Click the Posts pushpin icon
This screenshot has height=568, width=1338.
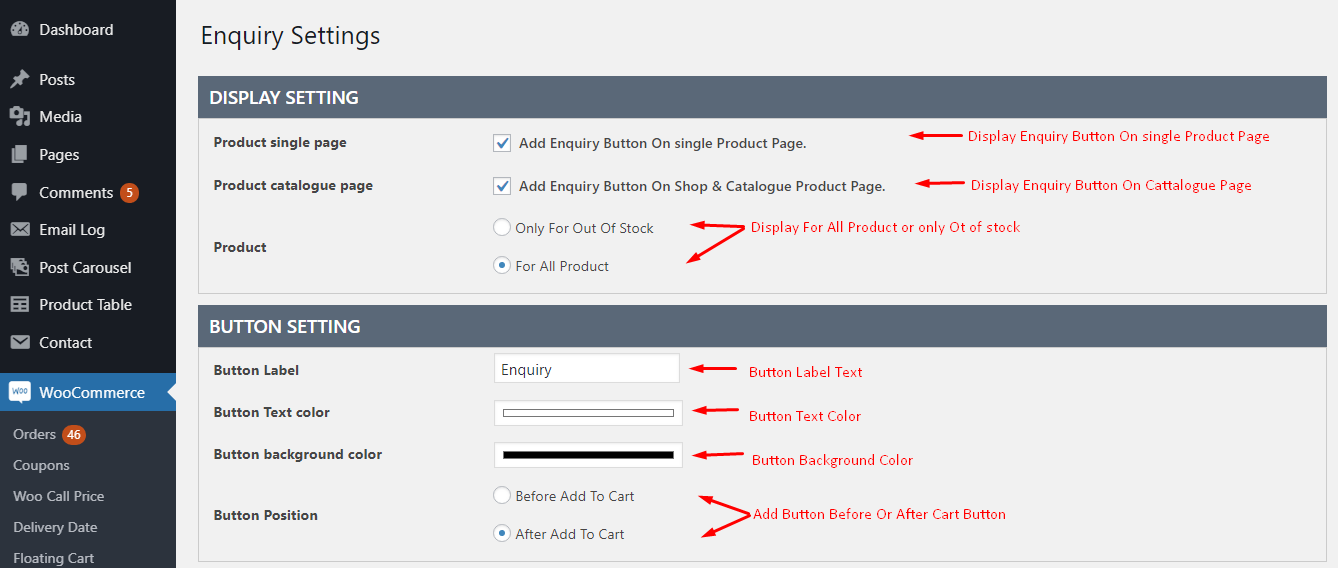[20, 80]
